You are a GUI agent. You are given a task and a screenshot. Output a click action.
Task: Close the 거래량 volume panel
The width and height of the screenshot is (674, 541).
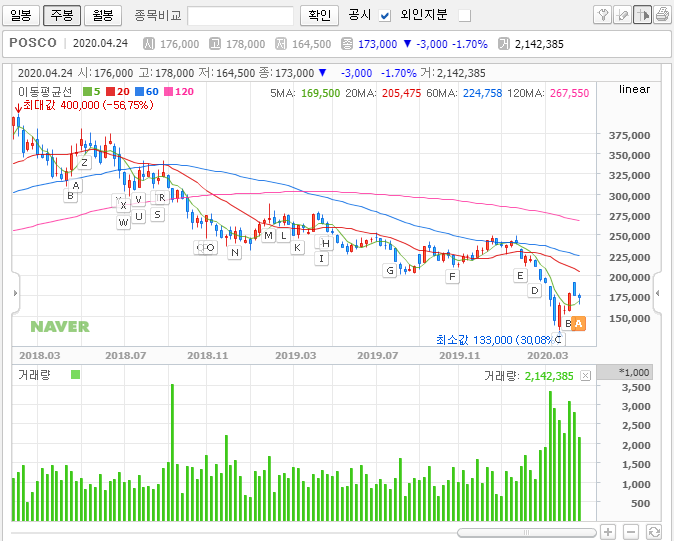click(x=585, y=376)
